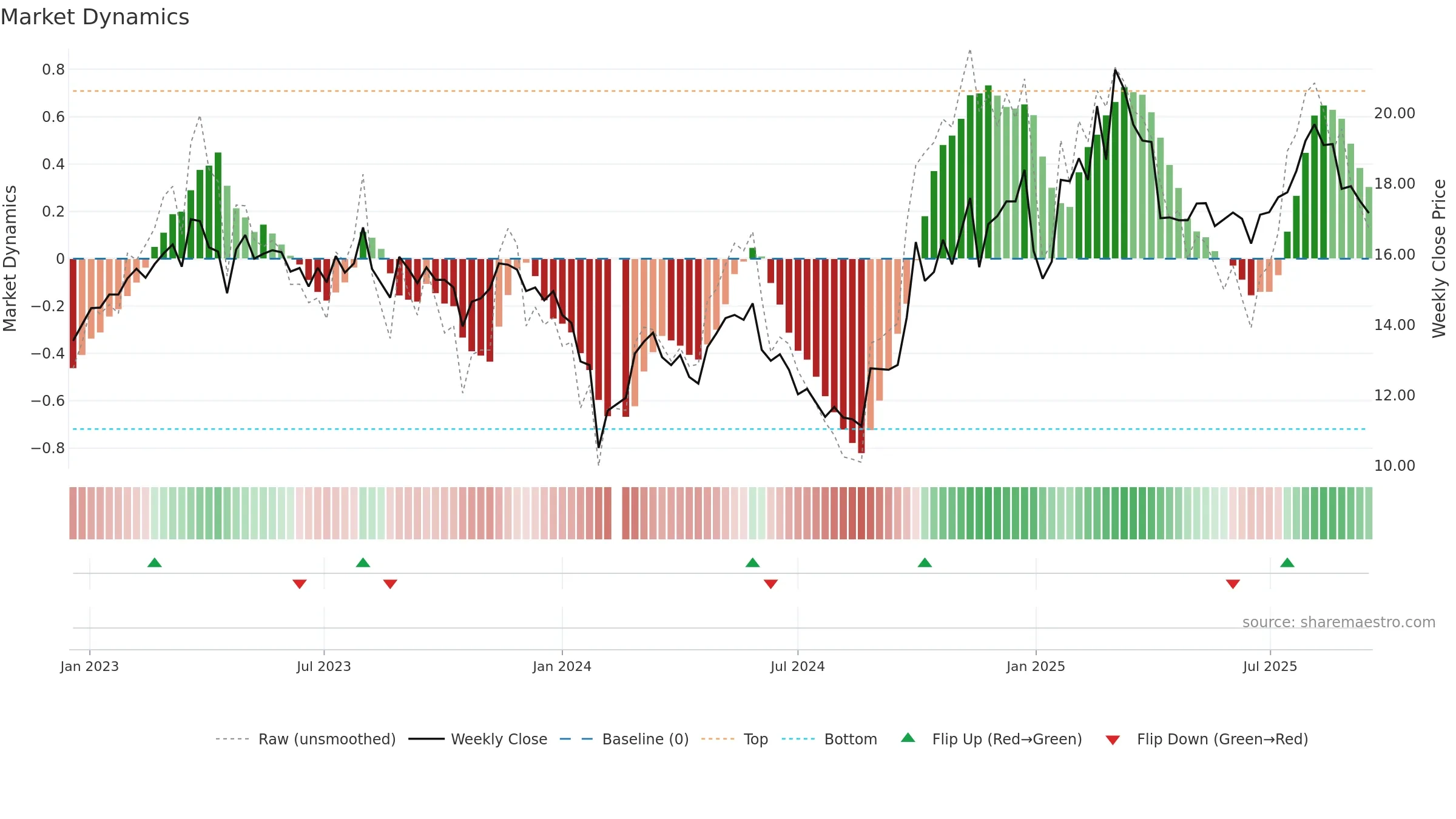This screenshot has height=819, width=1456.
Task: Click the Jul 2025 x-axis label
Action: coord(1270,666)
